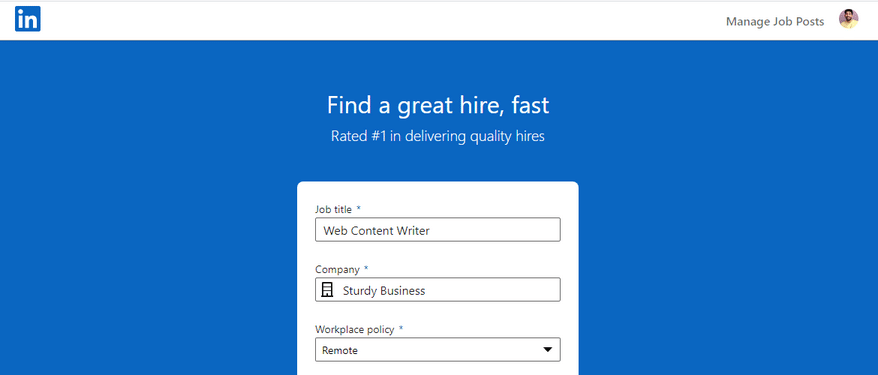
Task: Click the required asterisk beside Job title
Action: [359, 209]
